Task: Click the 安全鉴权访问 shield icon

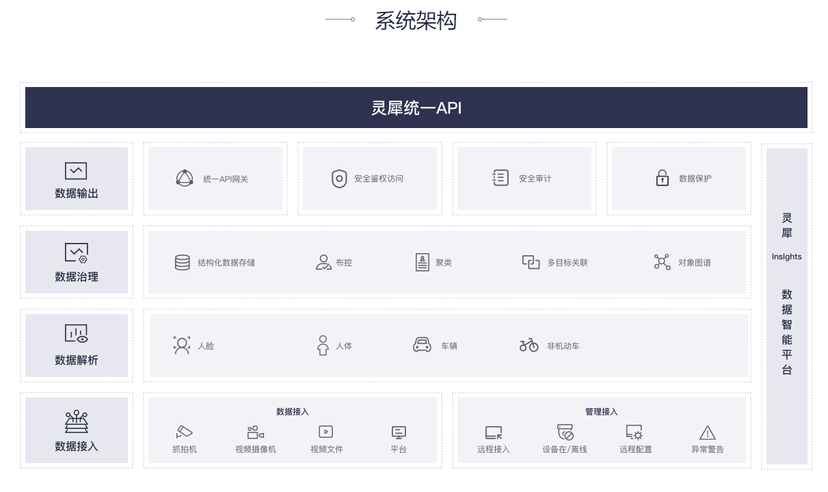Action: pos(339,178)
